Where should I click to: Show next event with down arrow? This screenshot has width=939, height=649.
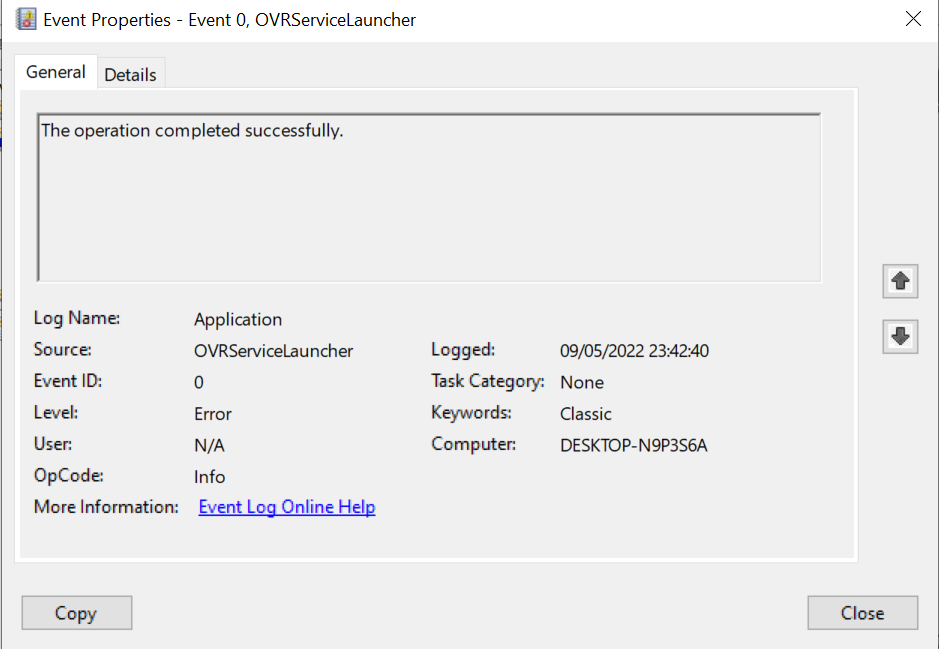tap(900, 336)
